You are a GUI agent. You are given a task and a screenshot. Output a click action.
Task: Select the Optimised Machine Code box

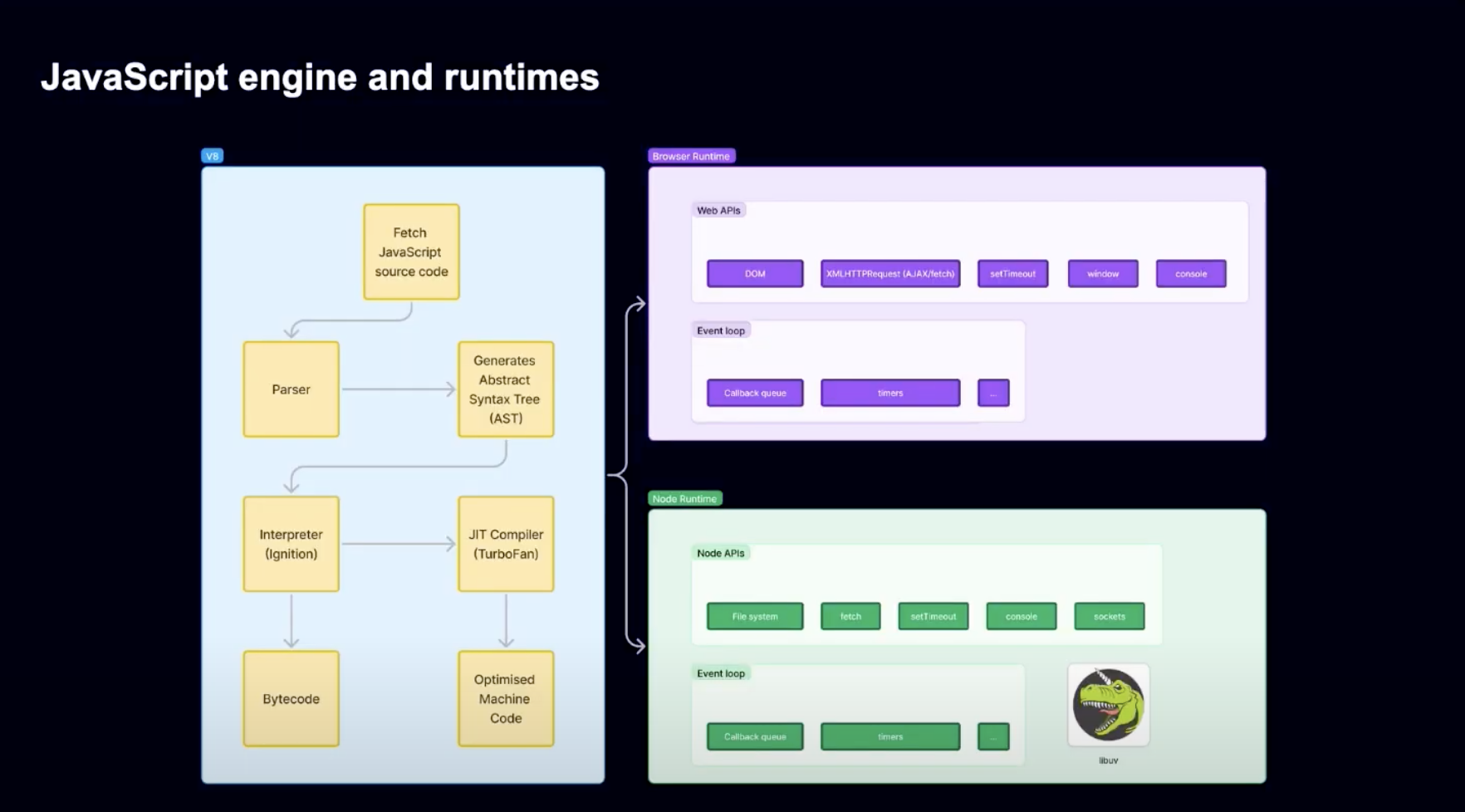(506, 698)
